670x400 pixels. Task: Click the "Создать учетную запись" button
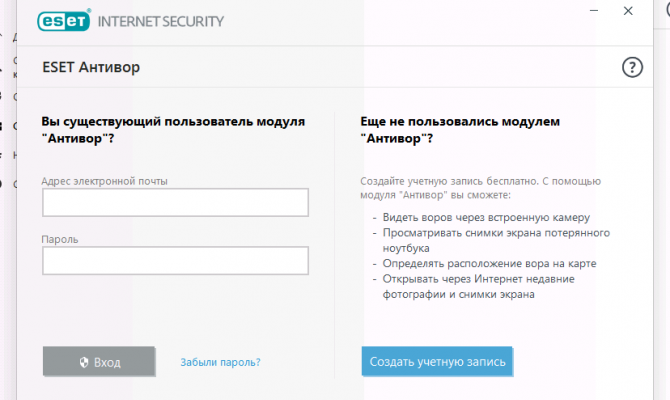[437, 361]
